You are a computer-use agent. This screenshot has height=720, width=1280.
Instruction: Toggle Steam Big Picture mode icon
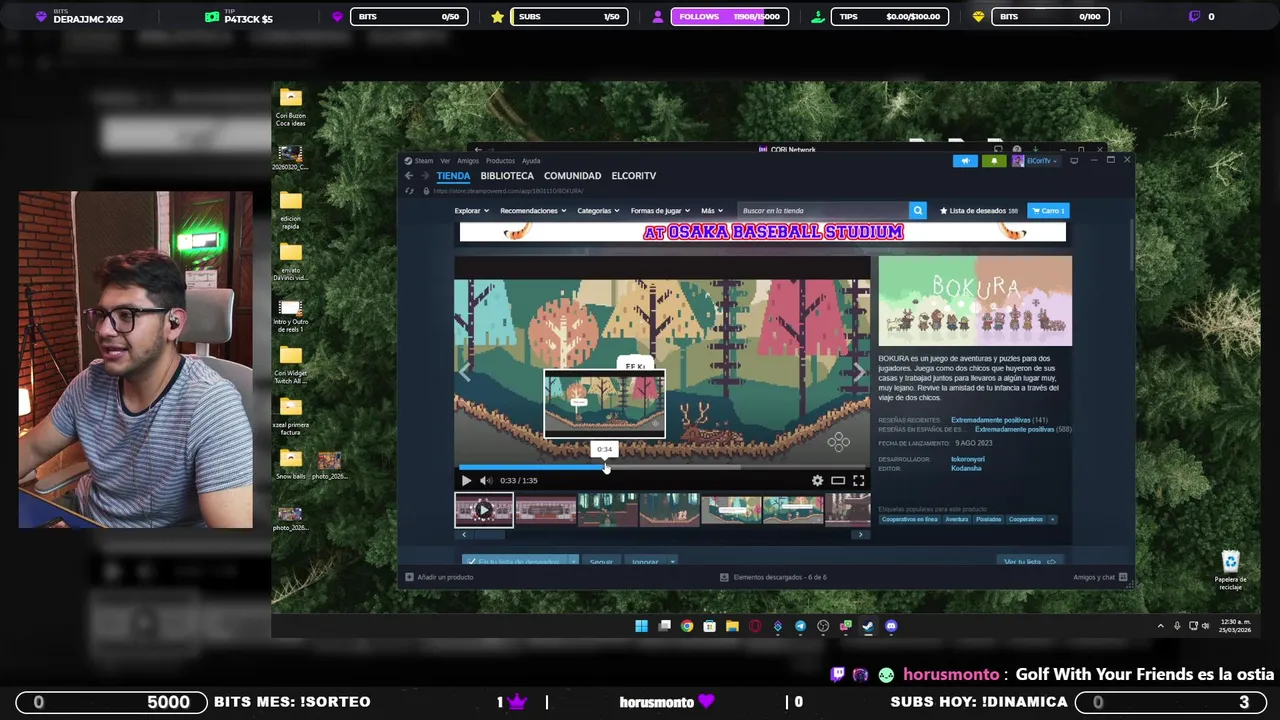point(1074,161)
